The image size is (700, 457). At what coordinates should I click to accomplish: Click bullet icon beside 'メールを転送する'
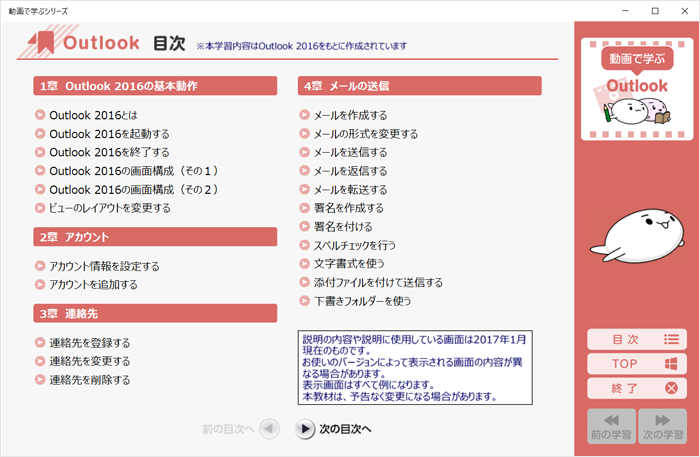pos(304,189)
